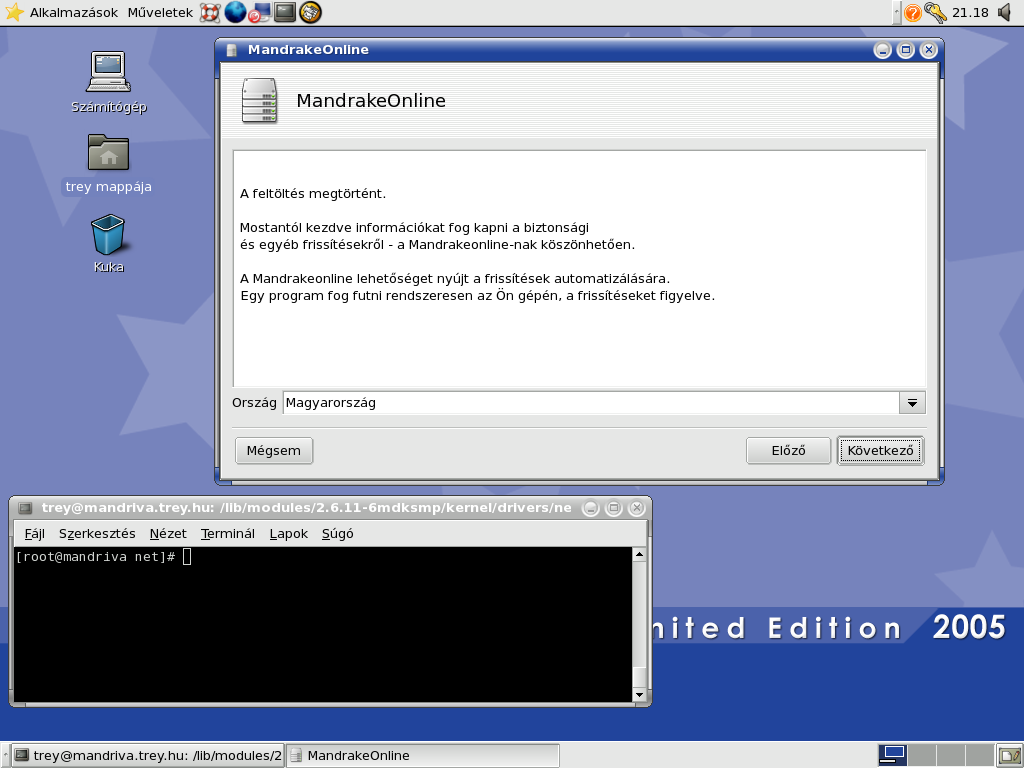The height and width of the screenshot is (768, 1024).
Task: Click the Mégsem cancel button
Action: pos(274,451)
